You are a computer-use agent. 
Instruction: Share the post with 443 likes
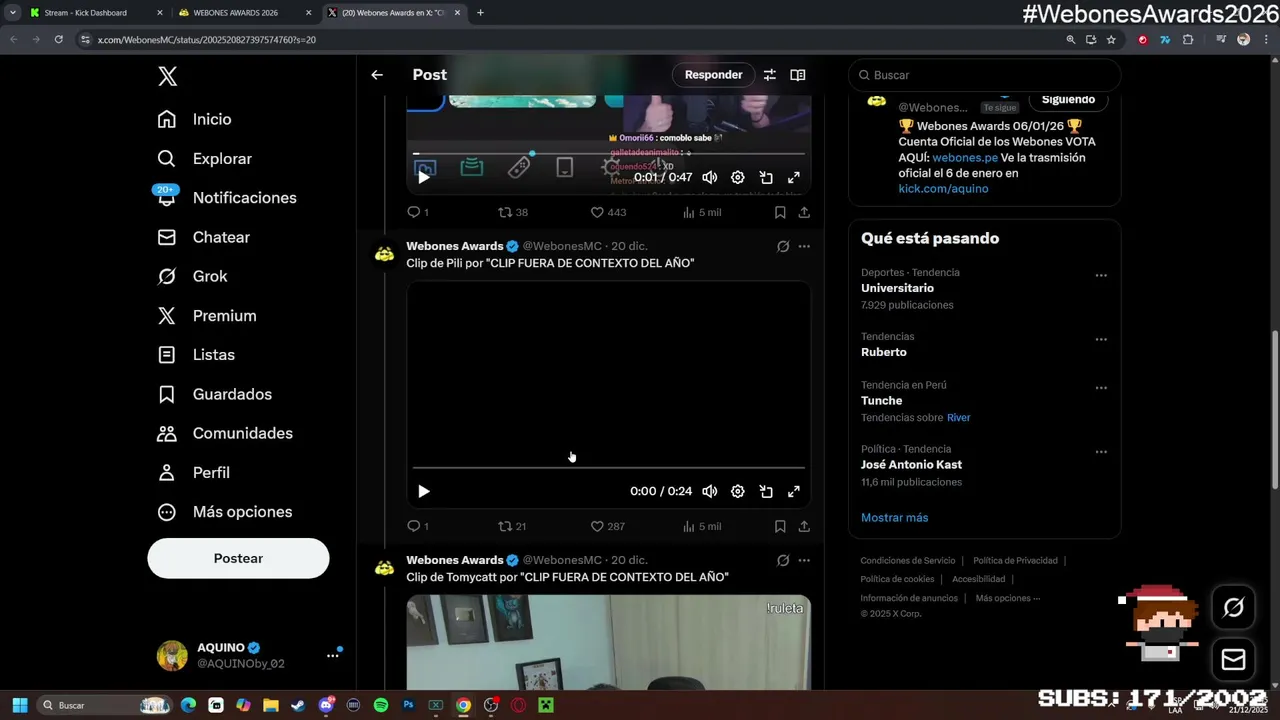point(804,212)
